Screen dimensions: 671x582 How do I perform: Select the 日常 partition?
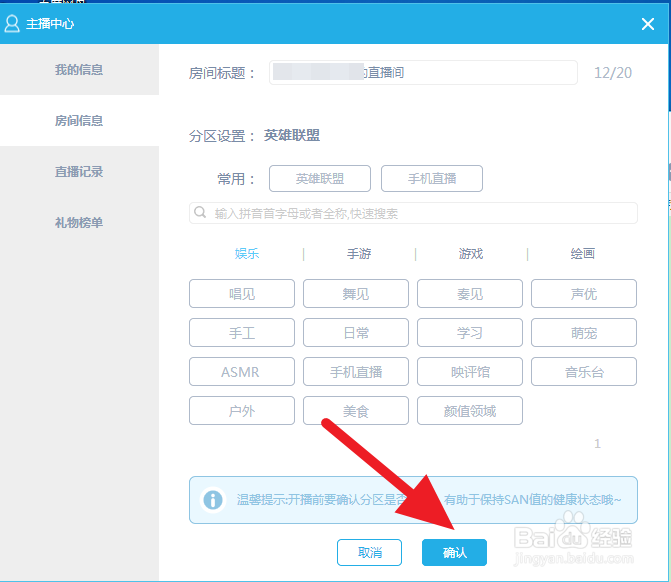pos(356,333)
